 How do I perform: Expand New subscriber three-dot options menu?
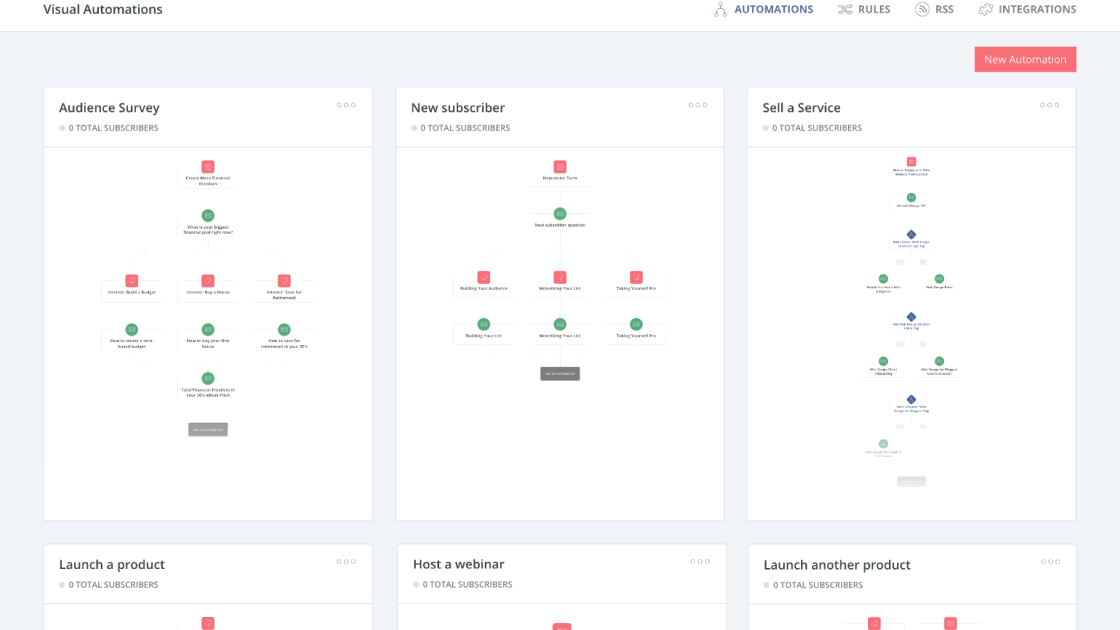[x=698, y=105]
